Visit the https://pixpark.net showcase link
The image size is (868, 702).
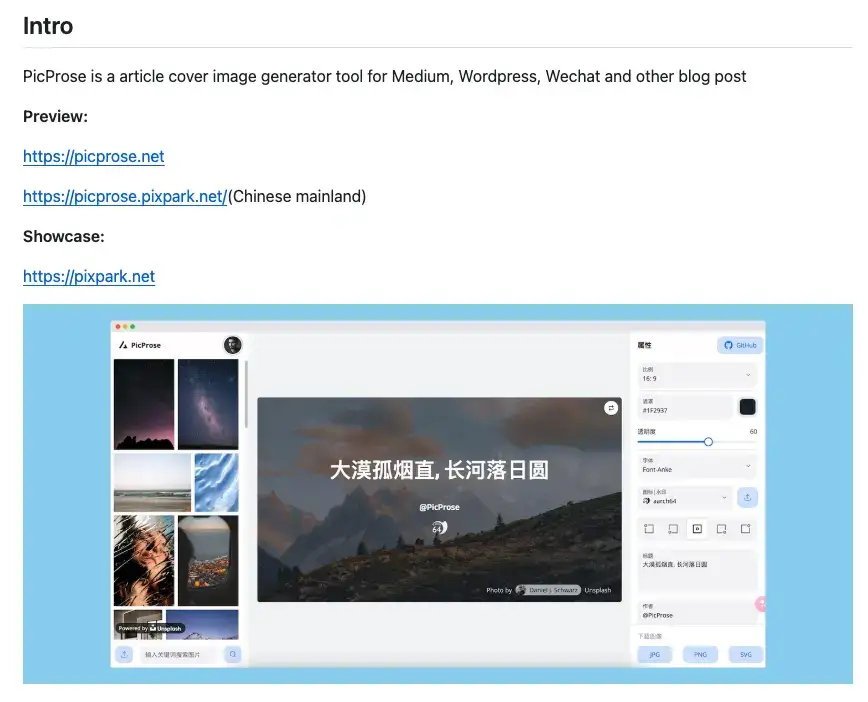(89, 276)
